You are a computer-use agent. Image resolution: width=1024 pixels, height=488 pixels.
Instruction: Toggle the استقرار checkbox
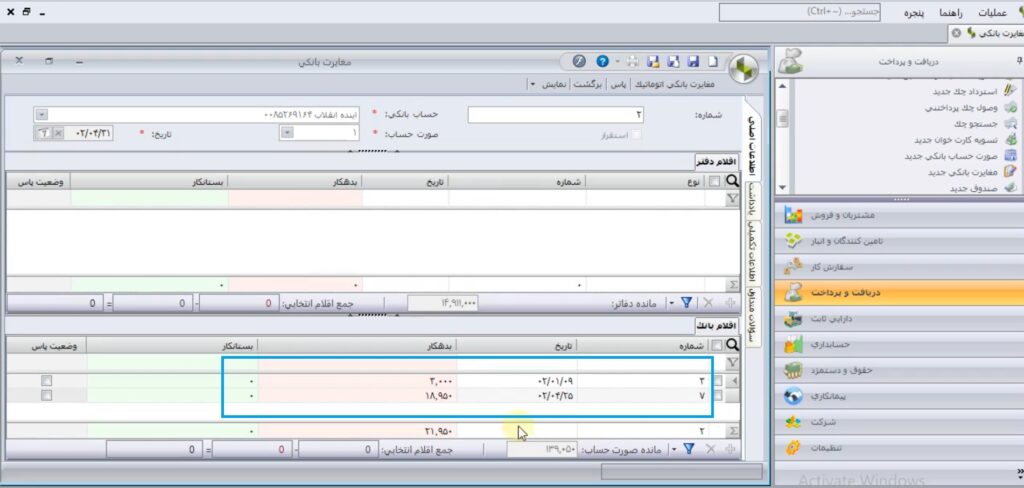click(637, 135)
